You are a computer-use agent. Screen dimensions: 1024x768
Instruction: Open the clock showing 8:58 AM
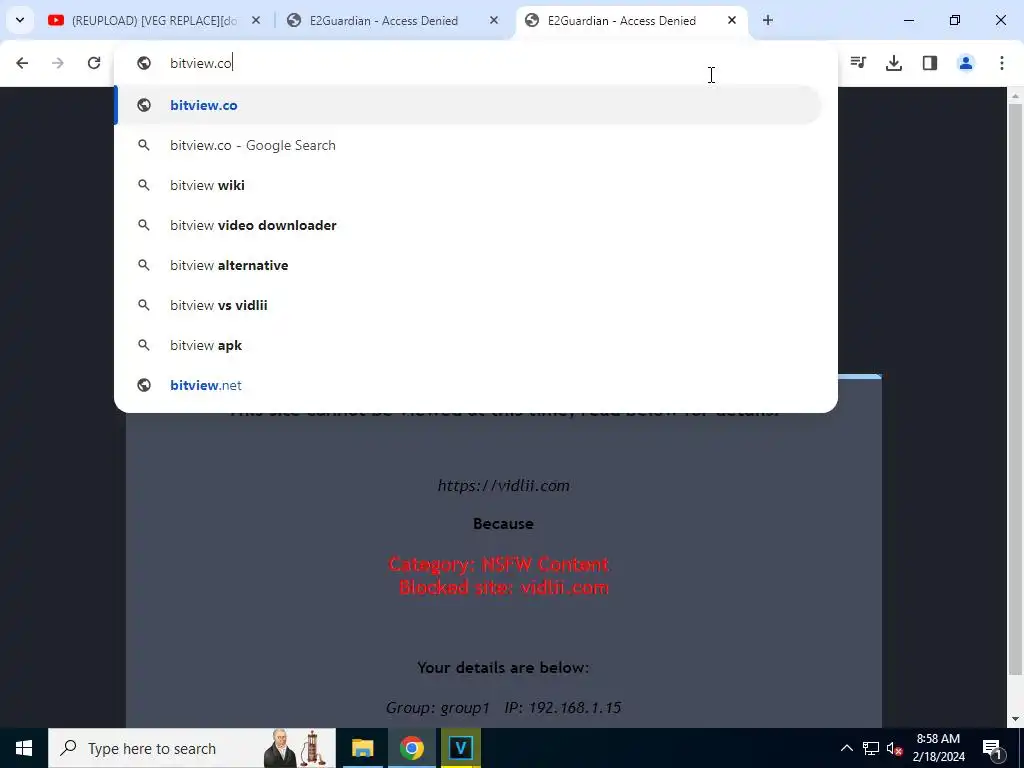point(938,748)
